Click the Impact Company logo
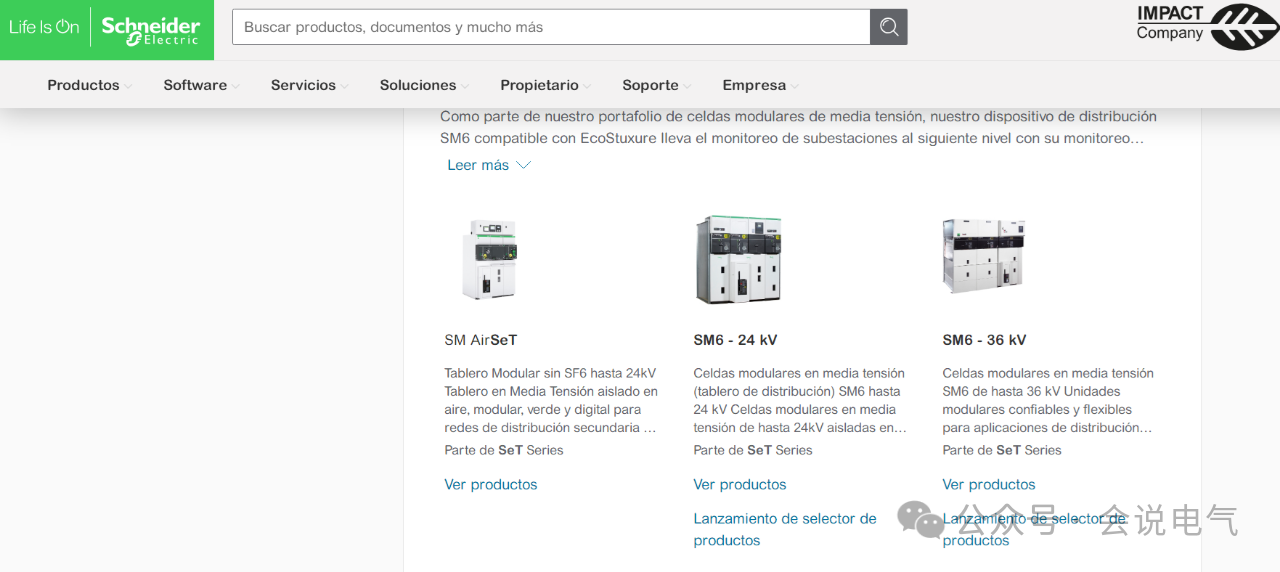Screen dimensions: 1280x572 pos(1206,27)
